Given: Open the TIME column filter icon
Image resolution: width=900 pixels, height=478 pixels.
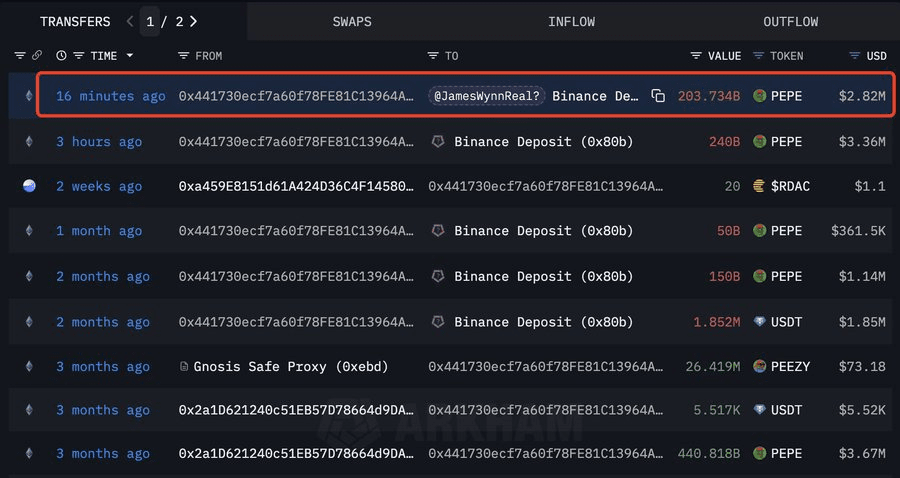Looking at the screenshot, I should [x=79, y=56].
